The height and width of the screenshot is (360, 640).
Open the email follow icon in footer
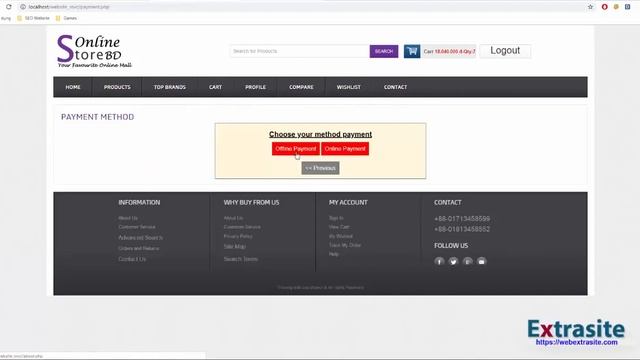coord(482,261)
